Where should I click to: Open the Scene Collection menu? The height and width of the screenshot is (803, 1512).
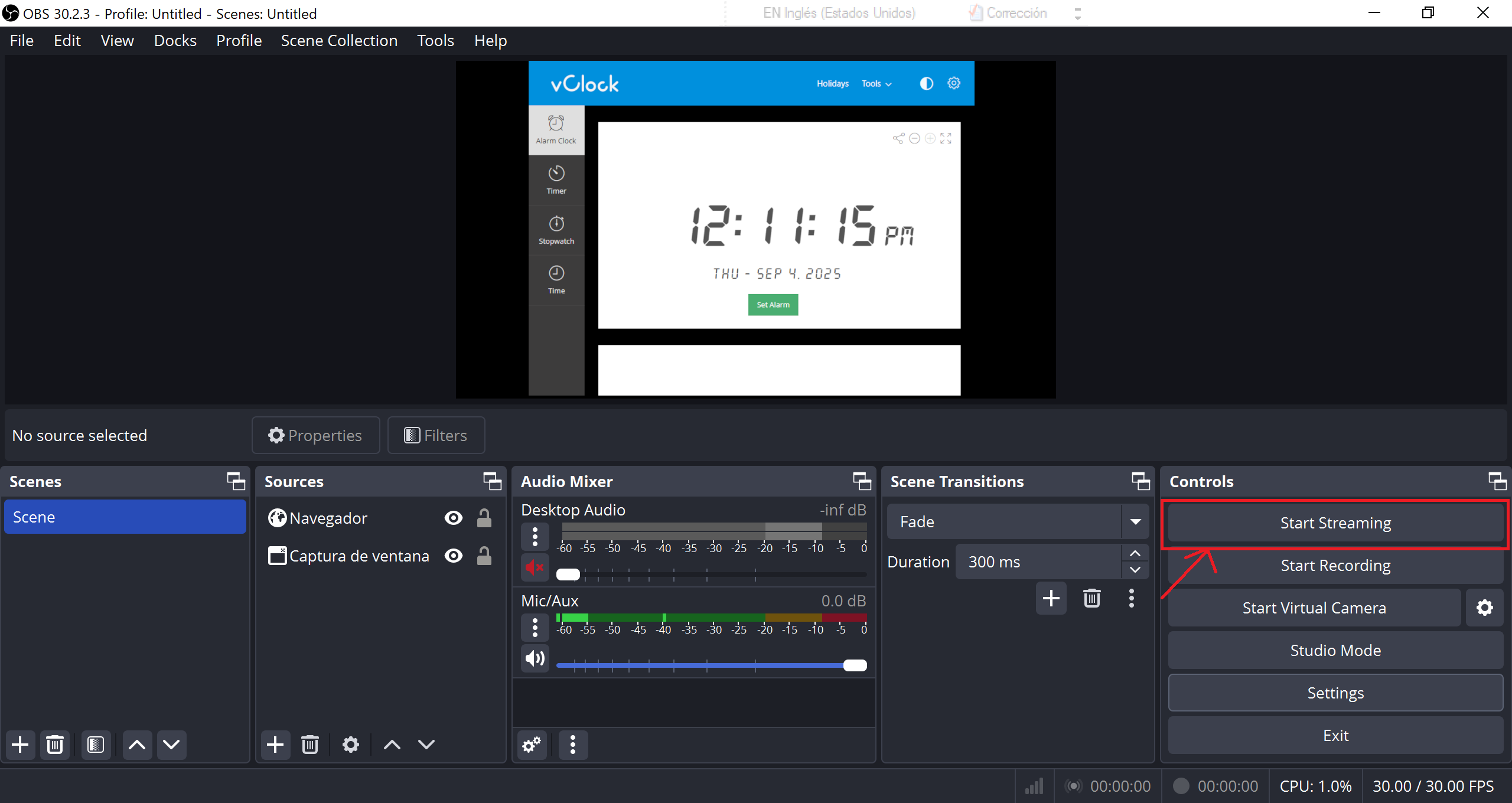tap(339, 41)
